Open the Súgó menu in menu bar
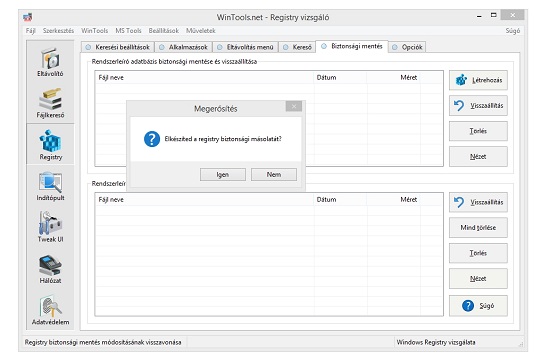The image size is (550, 363). point(512,31)
